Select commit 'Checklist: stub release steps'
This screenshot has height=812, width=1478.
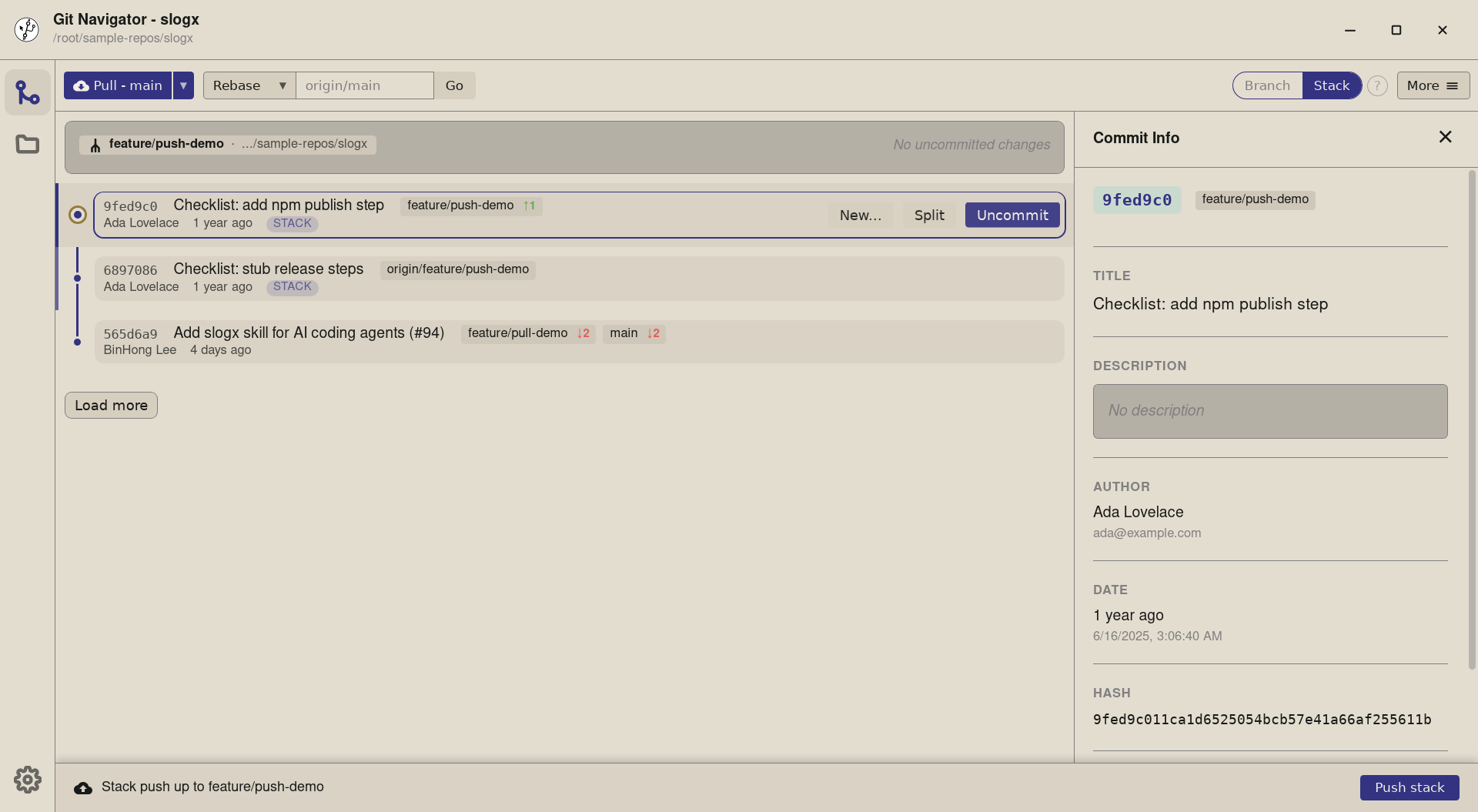[579, 279]
